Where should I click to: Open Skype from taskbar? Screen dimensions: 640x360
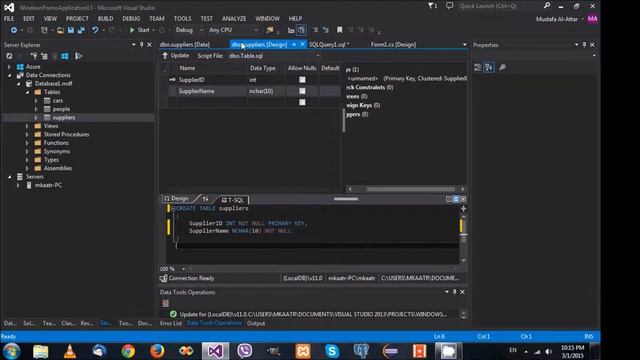(332, 351)
